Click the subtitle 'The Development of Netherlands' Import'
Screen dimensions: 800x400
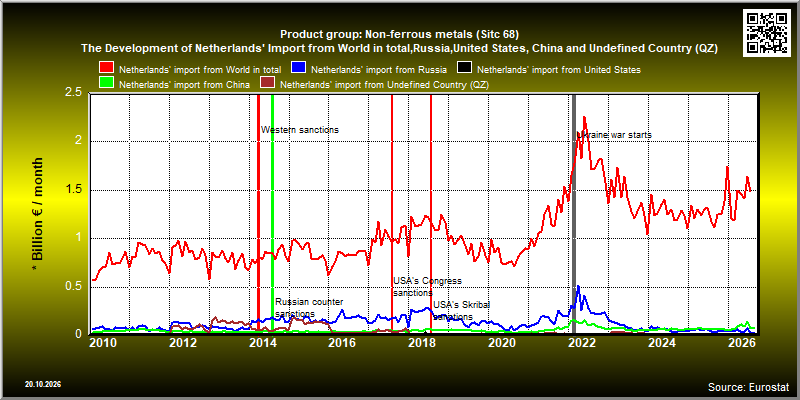tap(189, 49)
